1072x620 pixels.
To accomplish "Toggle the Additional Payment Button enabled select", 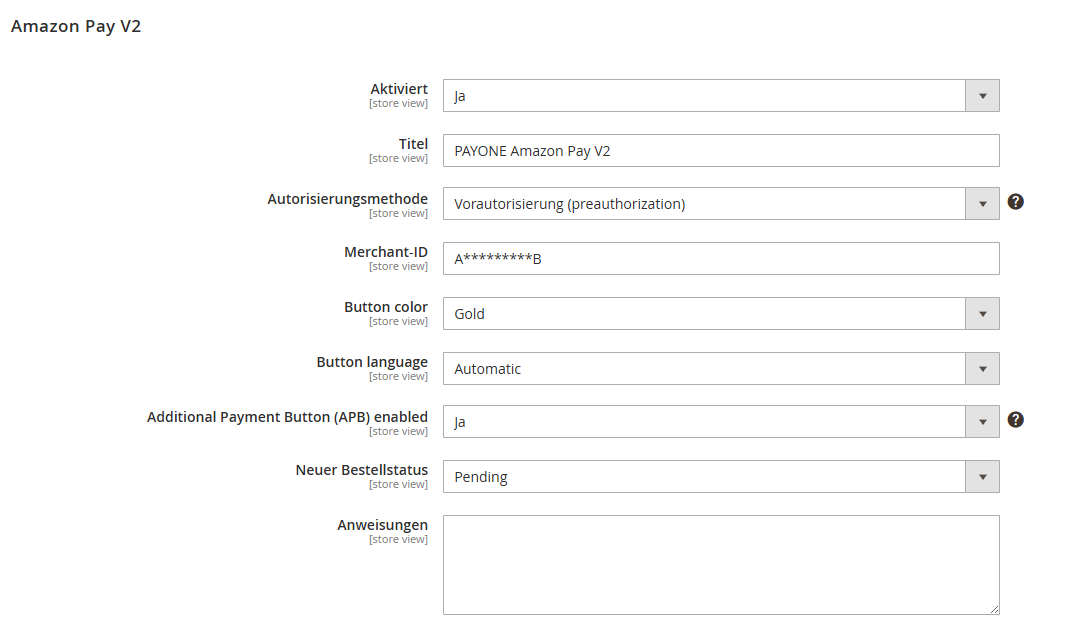I will pyautogui.click(x=720, y=422).
